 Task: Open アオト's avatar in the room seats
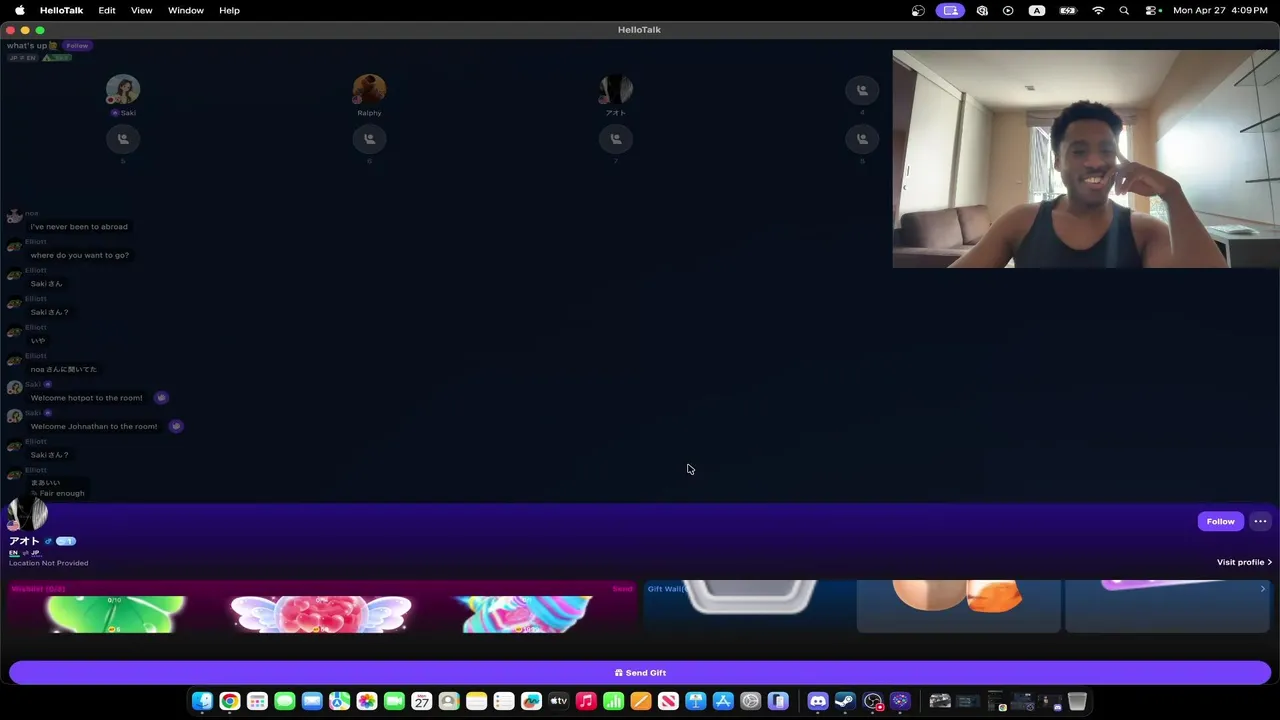[x=615, y=89]
